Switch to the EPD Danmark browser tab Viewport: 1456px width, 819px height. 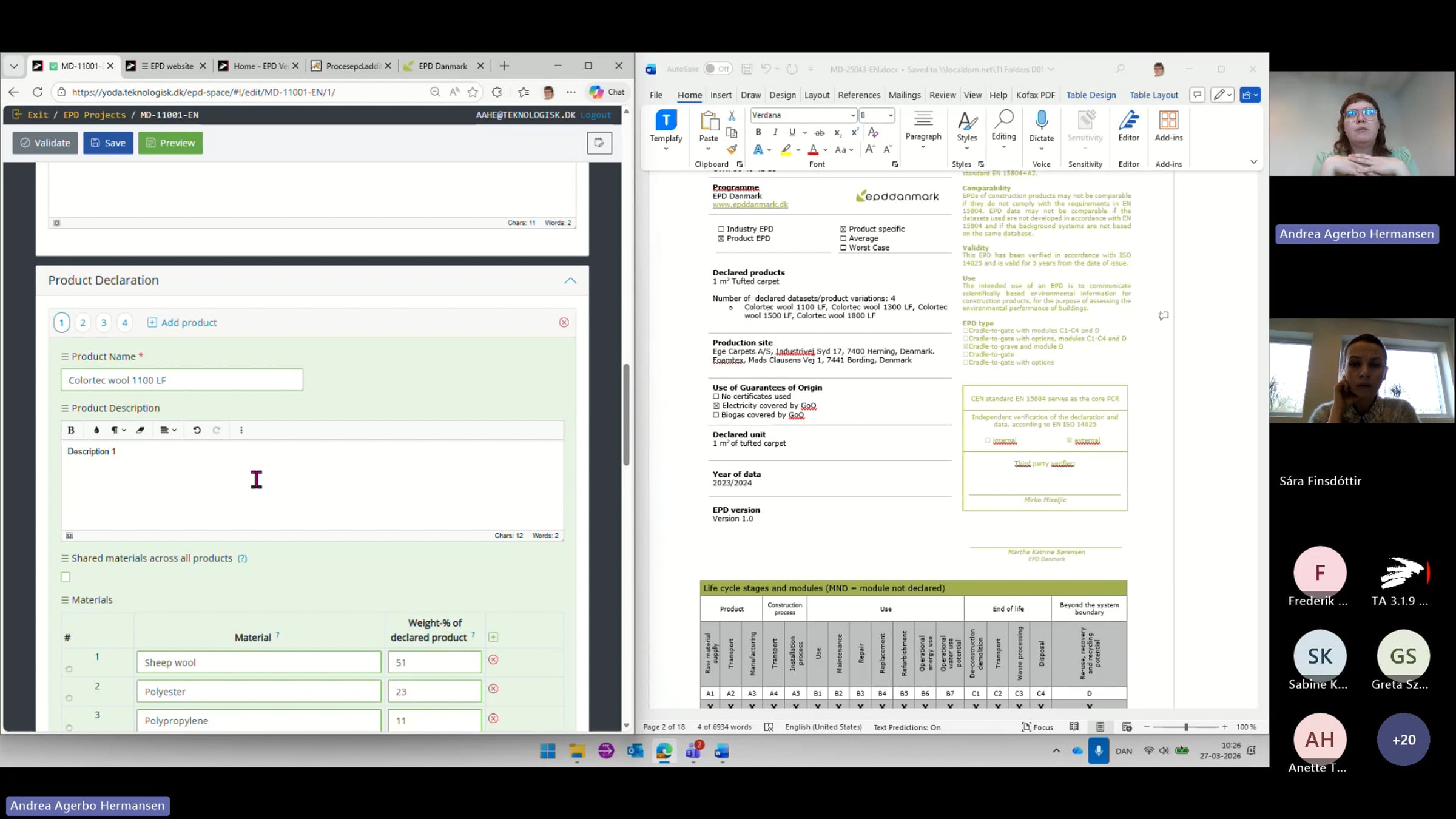click(x=443, y=66)
